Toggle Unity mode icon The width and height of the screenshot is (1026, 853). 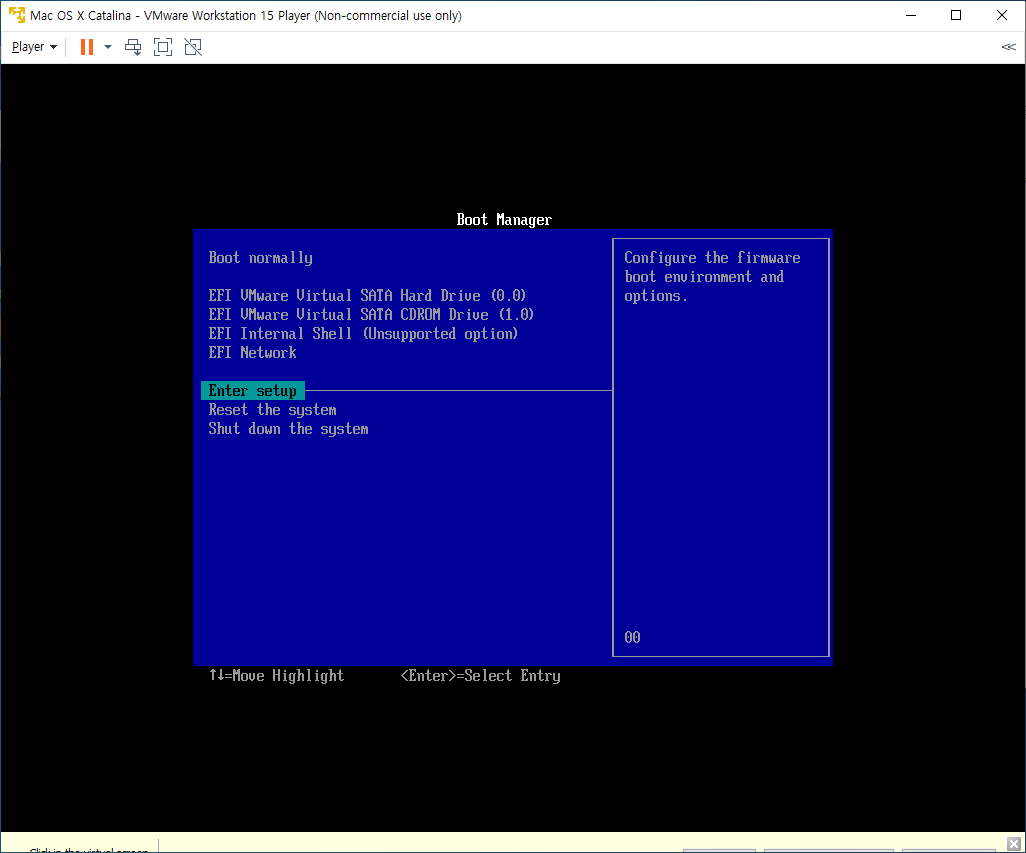point(193,47)
